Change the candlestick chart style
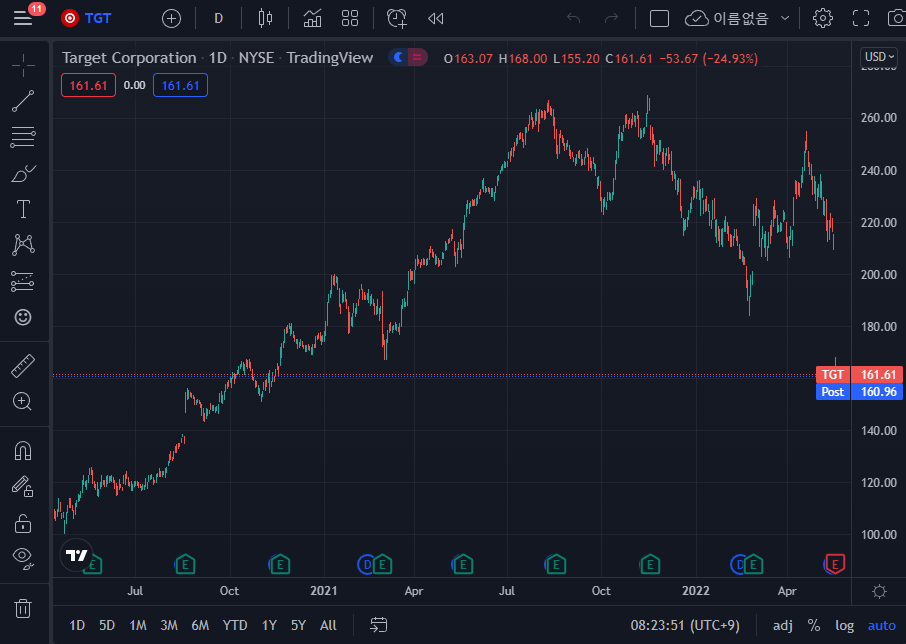 coord(265,18)
